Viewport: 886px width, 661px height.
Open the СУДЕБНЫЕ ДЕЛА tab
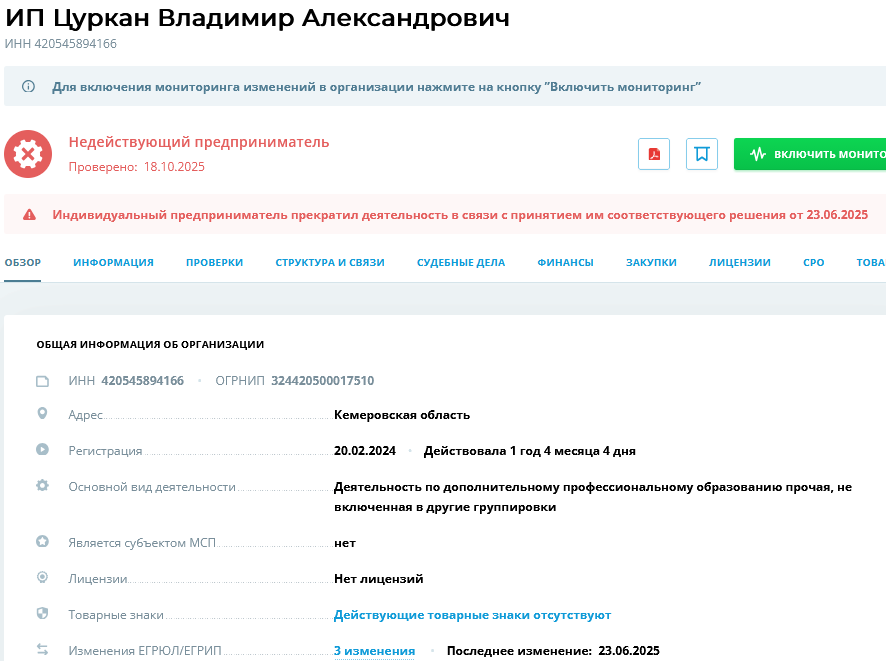tap(462, 261)
